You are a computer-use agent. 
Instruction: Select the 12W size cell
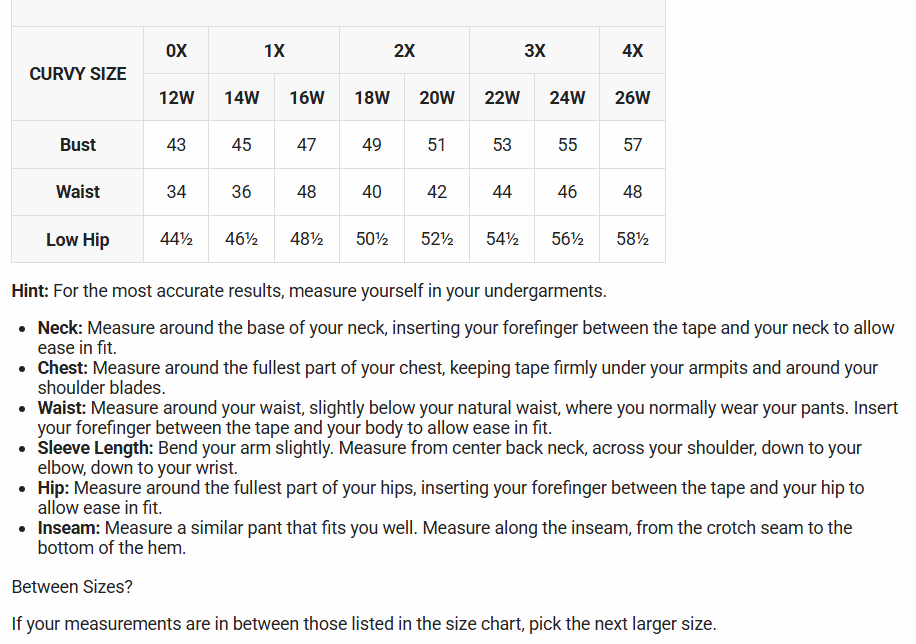(x=176, y=98)
